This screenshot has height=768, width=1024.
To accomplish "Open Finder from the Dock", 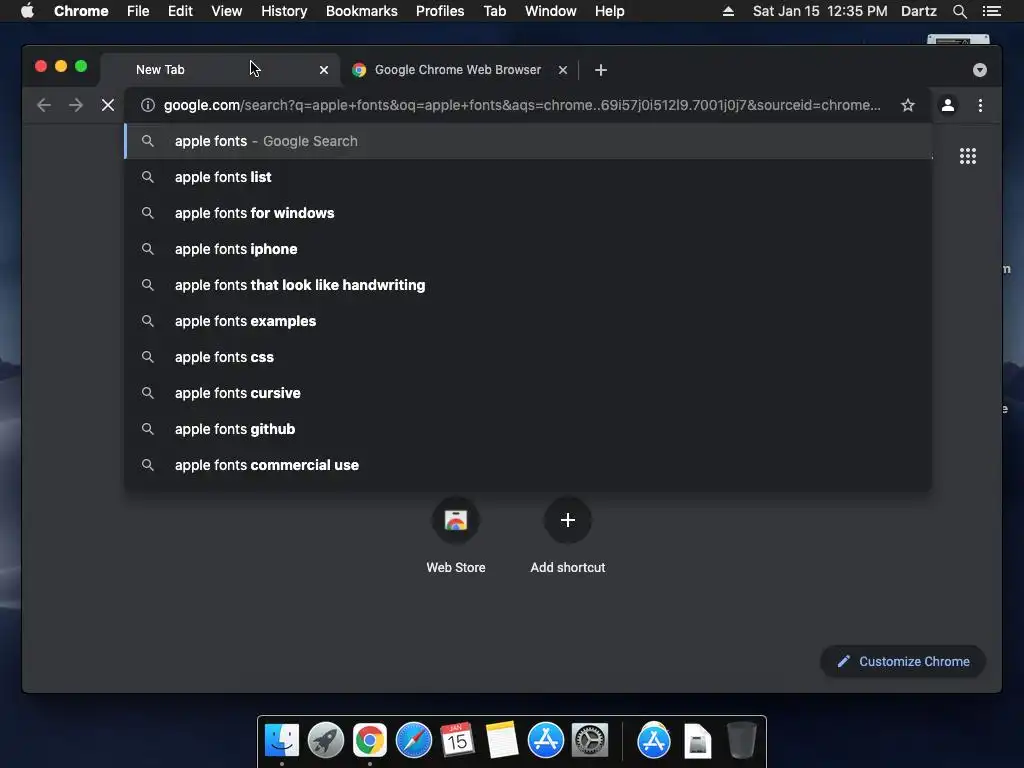I will click(x=282, y=741).
